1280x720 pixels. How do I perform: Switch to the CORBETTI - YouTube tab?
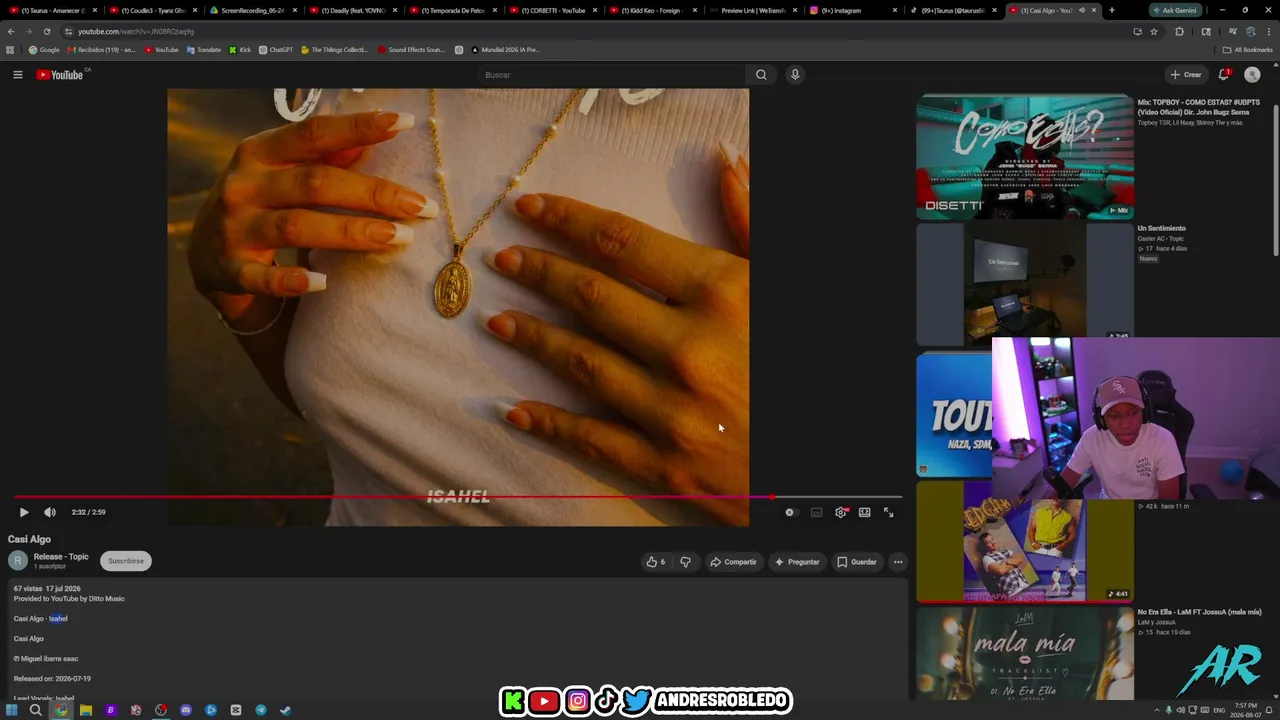pyautogui.click(x=552, y=10)
